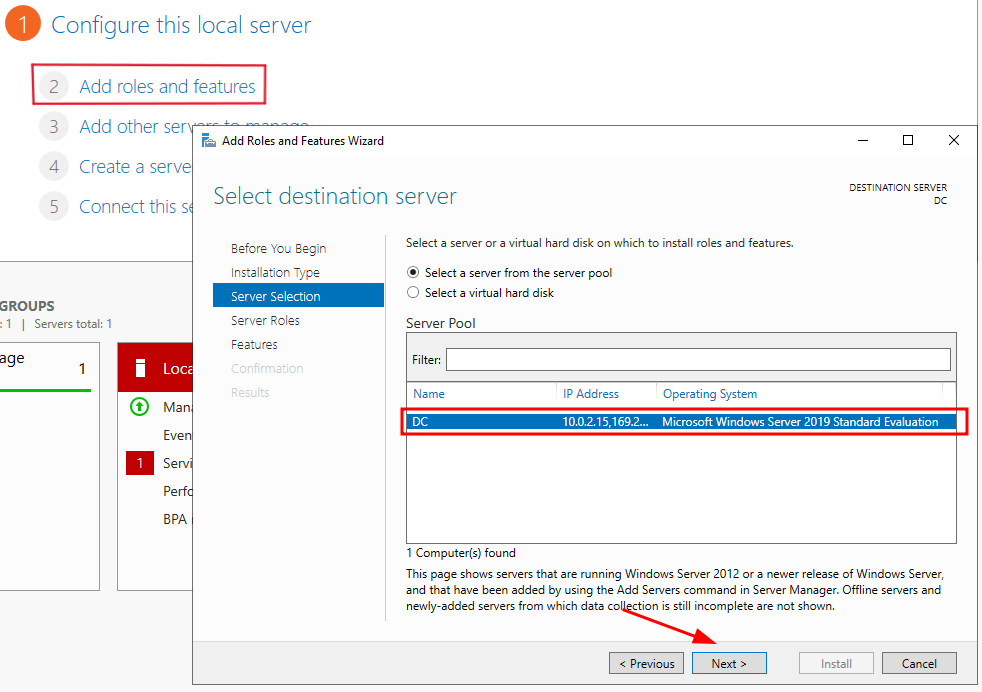Go to Before You Begin wizard page
Screen dimensions: 982x692
coord(278,249)
